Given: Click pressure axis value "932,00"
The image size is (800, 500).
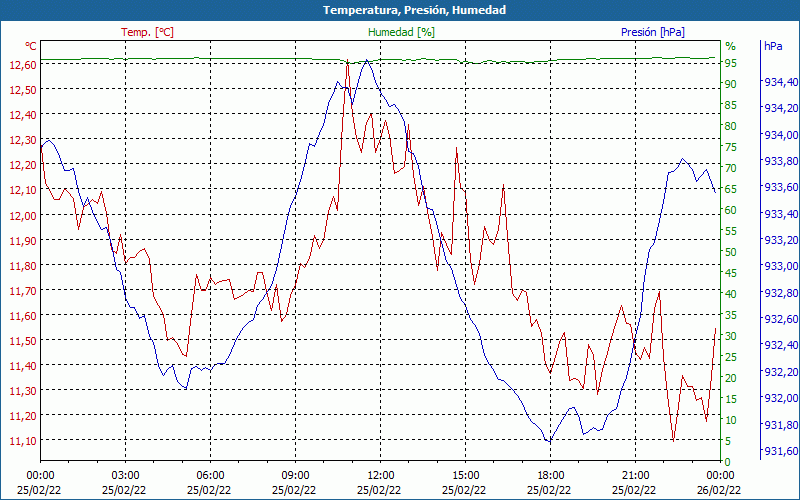Looking at the screenshot, I should pos(781,397).
